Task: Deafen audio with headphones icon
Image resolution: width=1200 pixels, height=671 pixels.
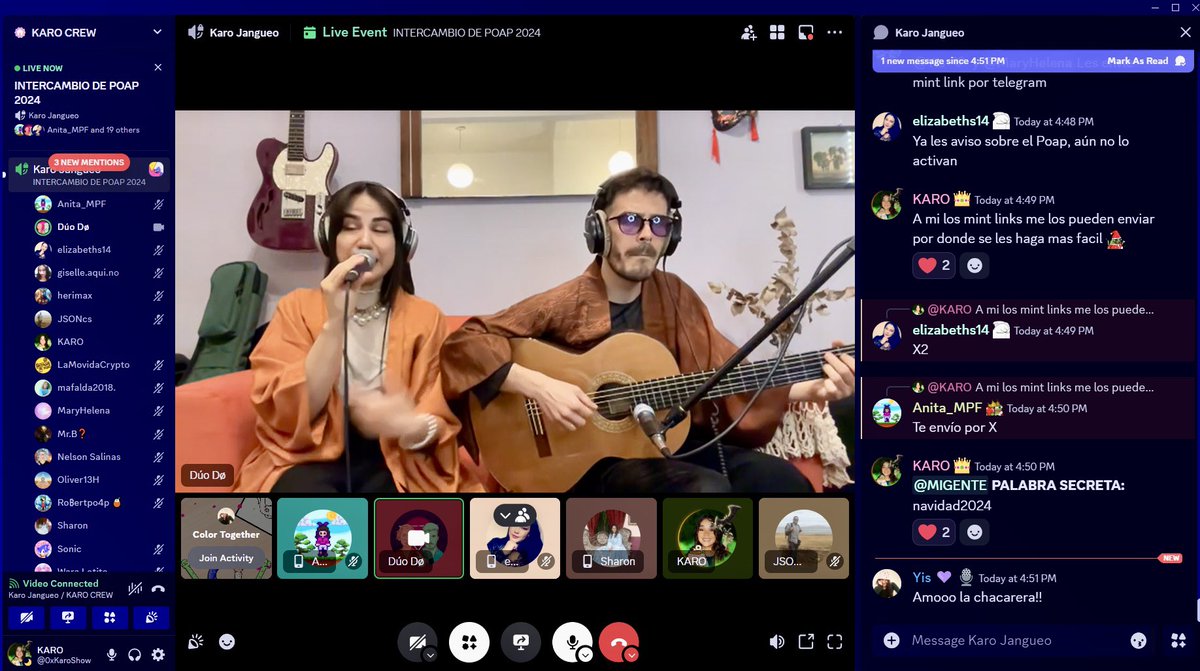Action: (135, 655)
